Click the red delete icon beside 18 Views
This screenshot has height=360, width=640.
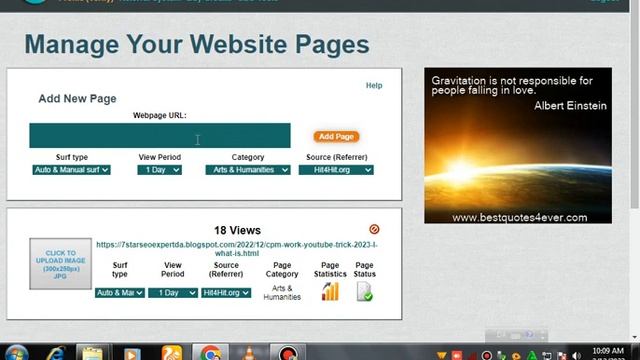click(x=374, y=229)
